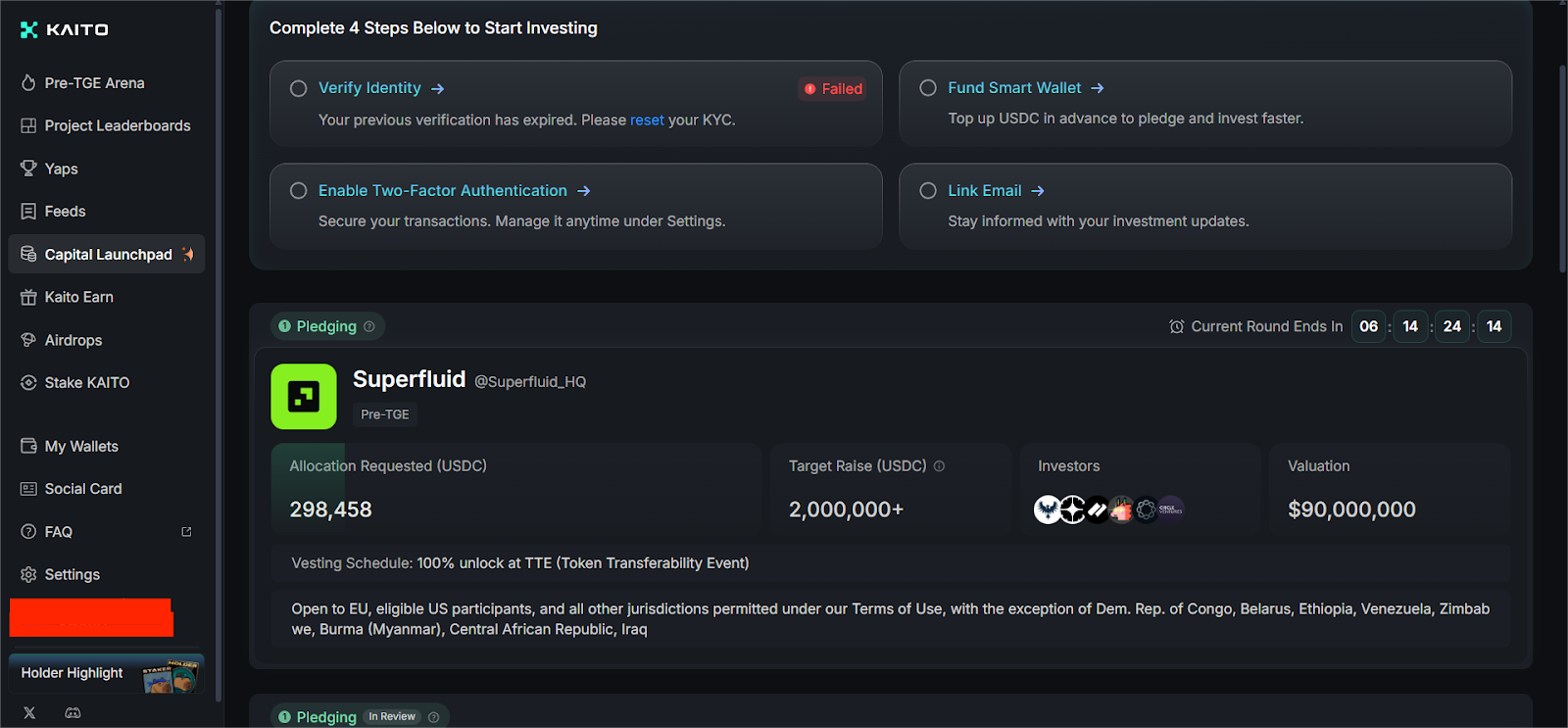Click the info icon beside Pledging badge
Image resolution: width=1568 pixels, height=728 pixels.
click(369, 326)
